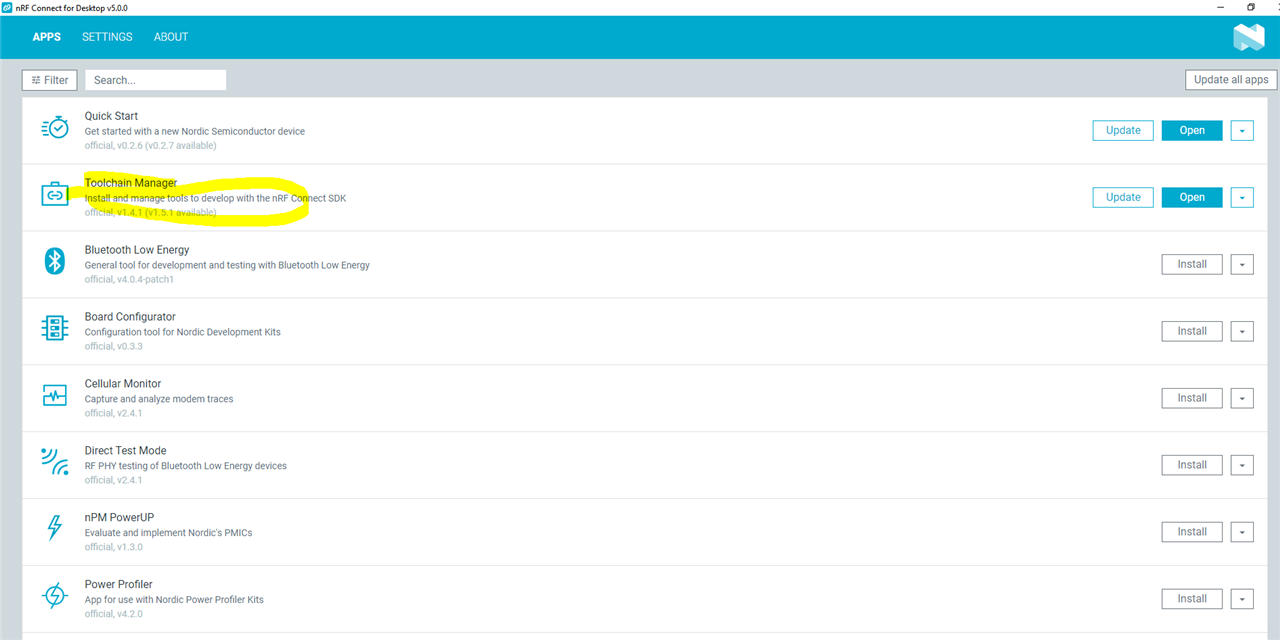Click version text official, v1.3.0
Image resolution: width=1280 pixels, height=640 pixels.
(x=114, y=547)
